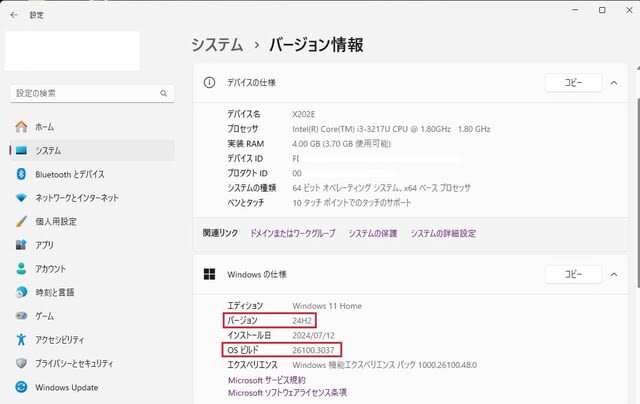Click the Gaming controller icon
This screenshot has height=404, width=640.
click(21, 316)
